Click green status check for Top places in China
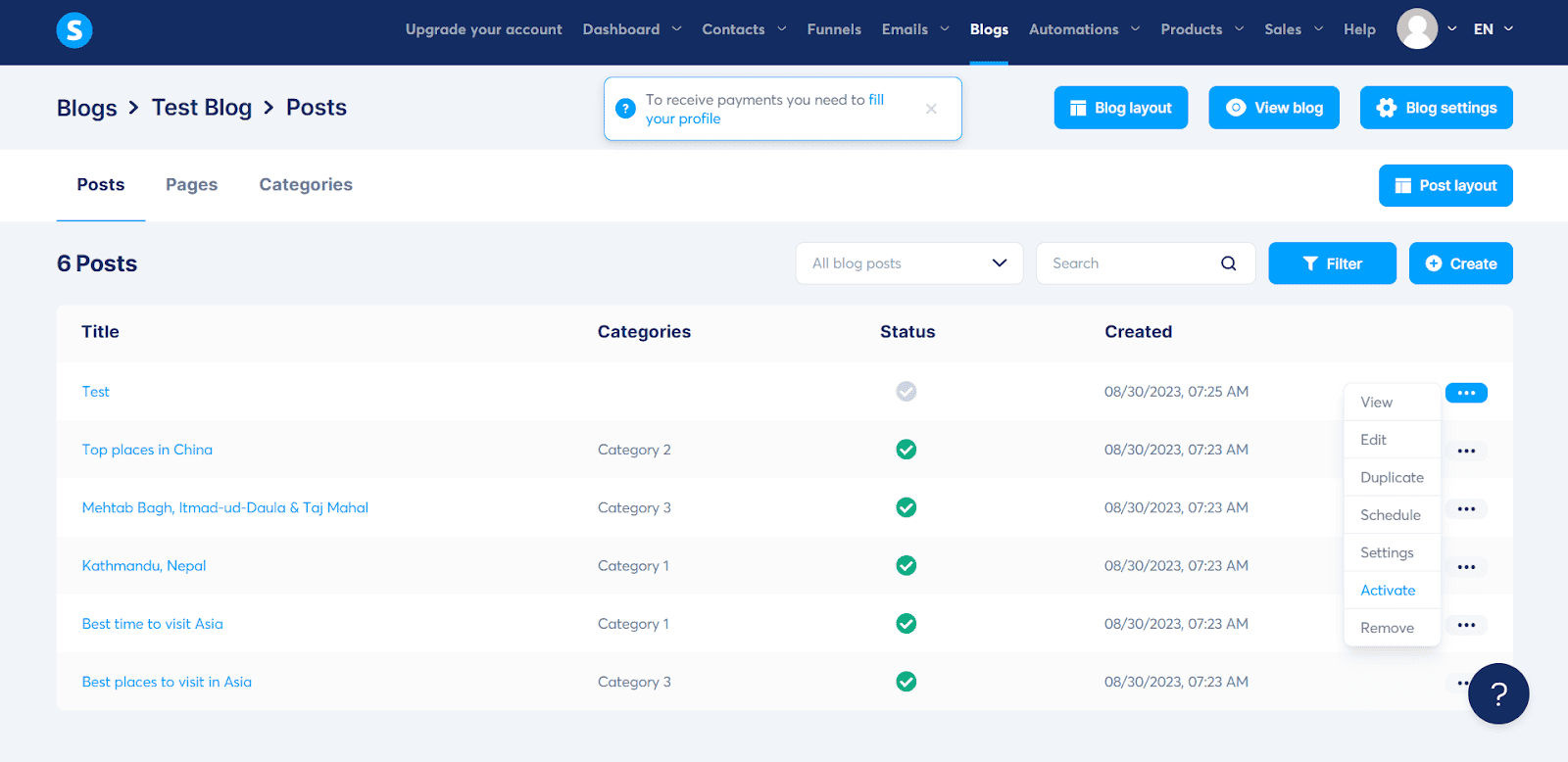Screen dimensions: 1568x762 click(x=906, y=450)
